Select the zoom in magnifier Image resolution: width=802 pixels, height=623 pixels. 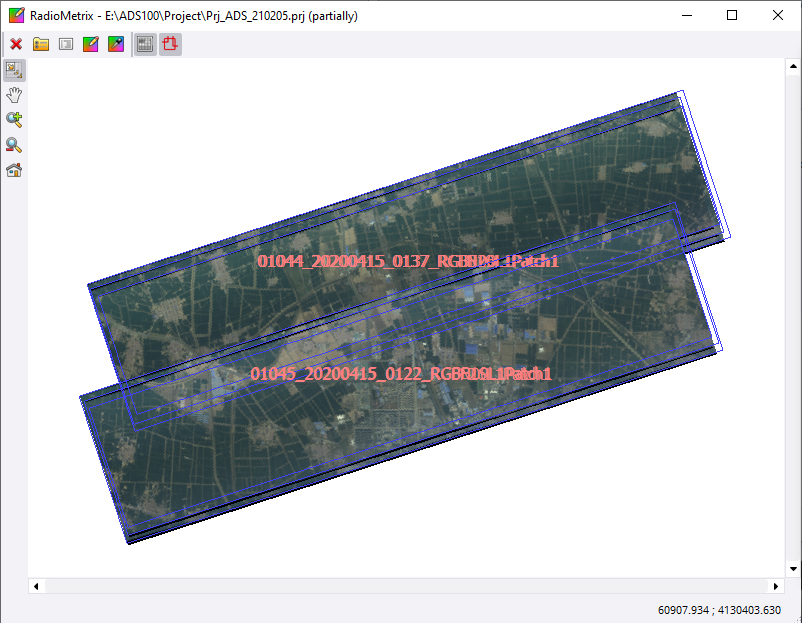[14, 120]
